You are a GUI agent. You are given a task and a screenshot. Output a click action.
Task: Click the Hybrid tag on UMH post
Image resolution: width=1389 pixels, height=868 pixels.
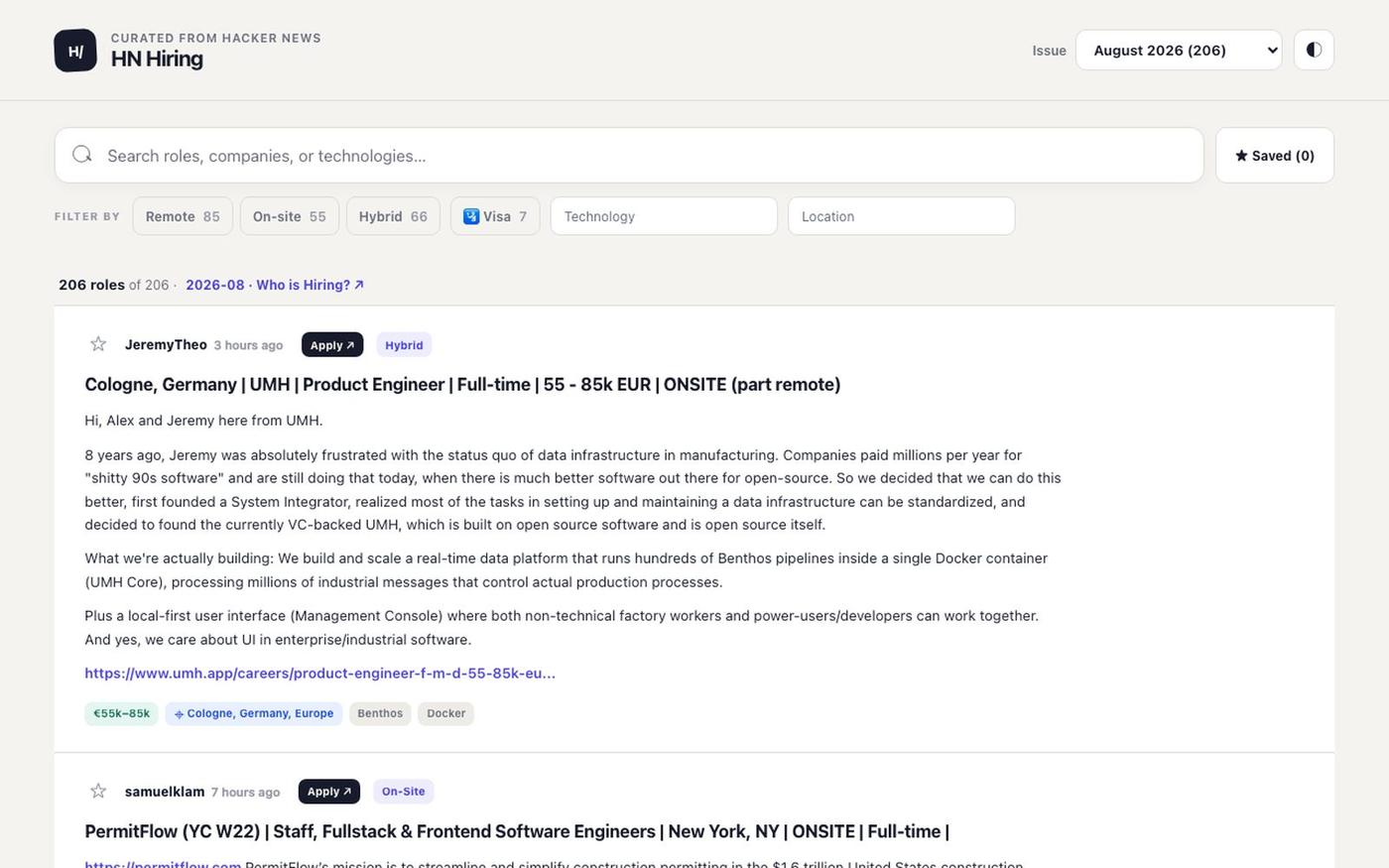point(404,345)
